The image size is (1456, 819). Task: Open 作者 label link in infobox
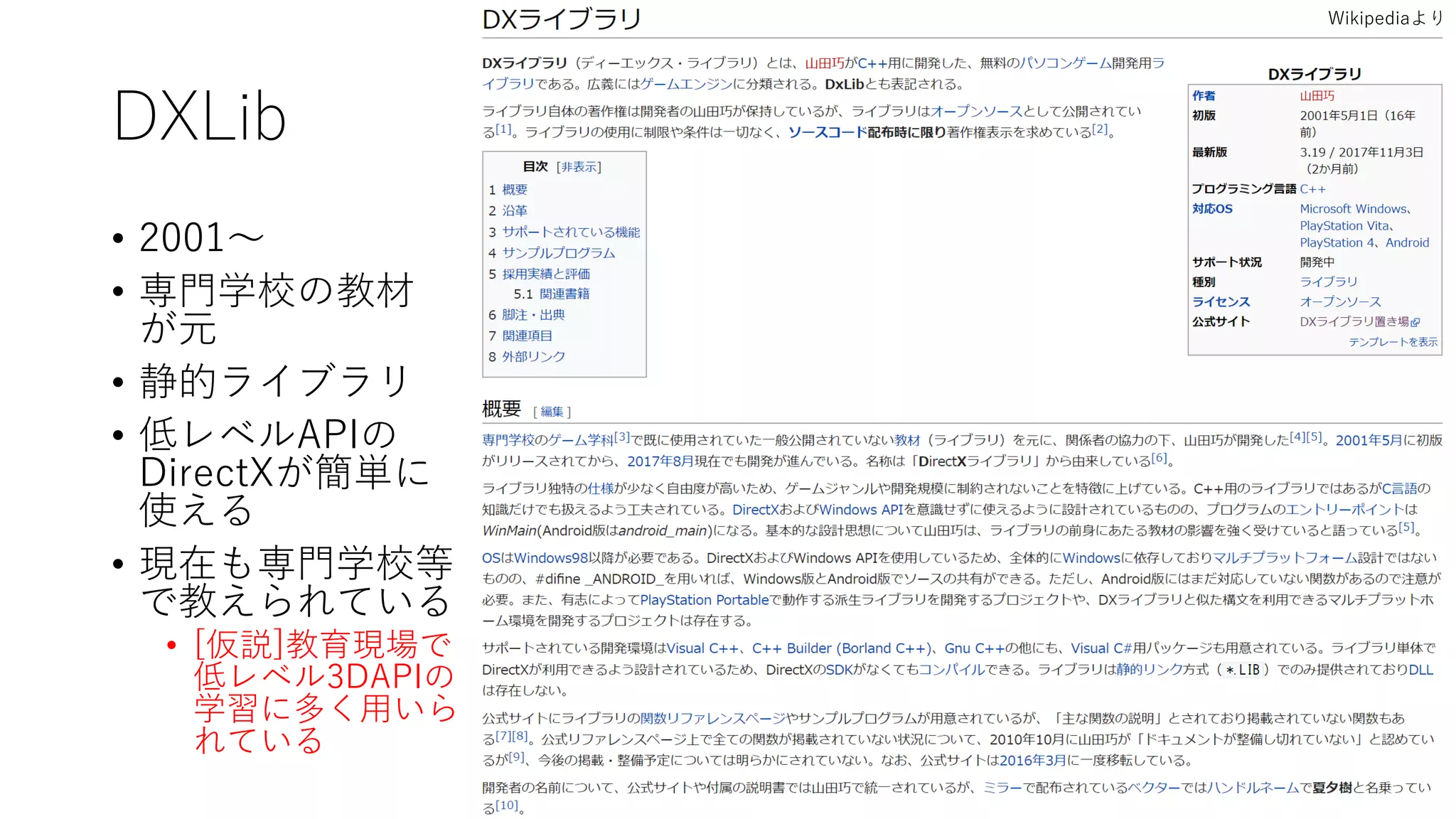coord(1204,95)
